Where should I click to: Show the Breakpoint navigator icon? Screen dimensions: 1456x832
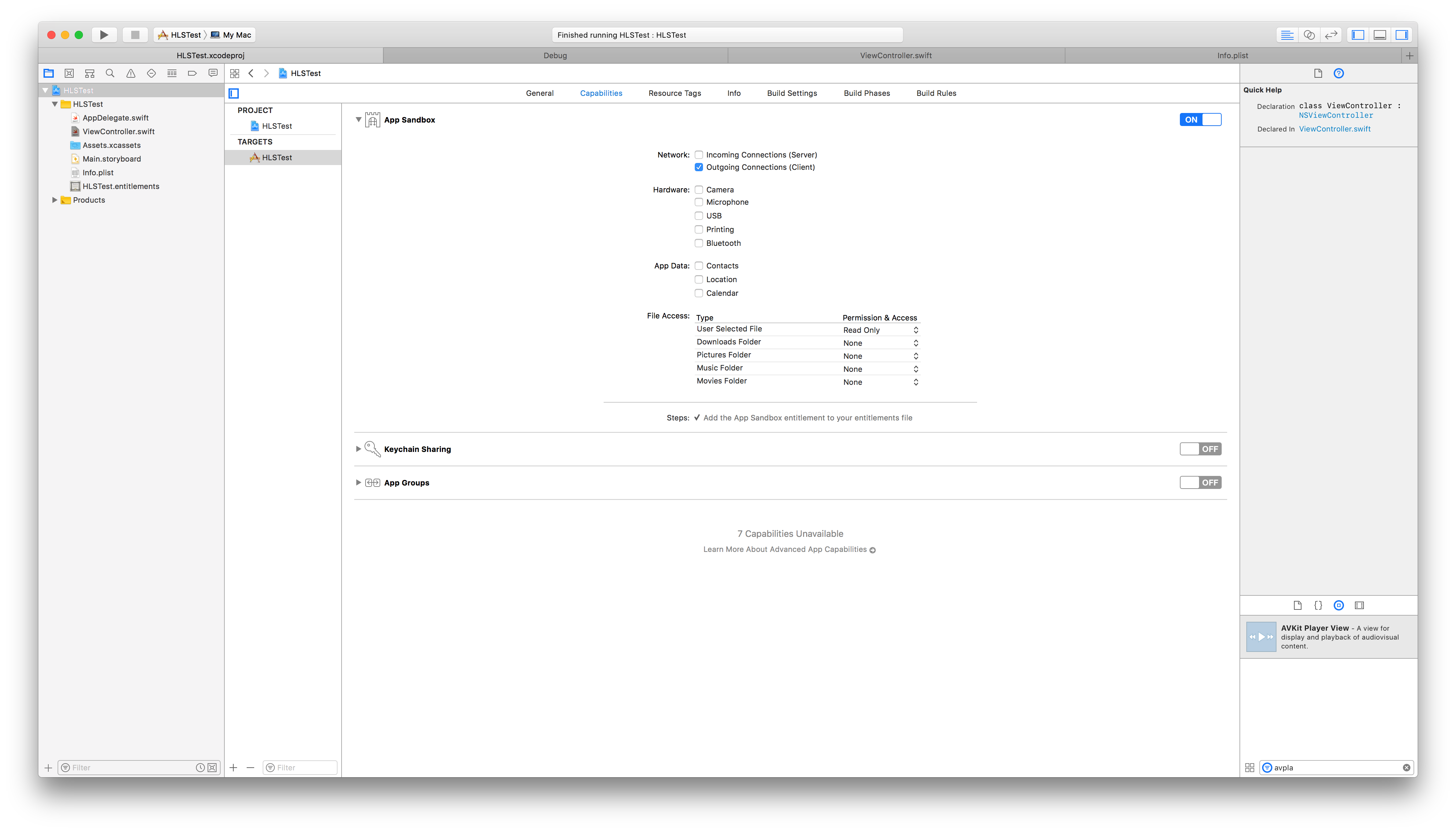tap(192, 73)
